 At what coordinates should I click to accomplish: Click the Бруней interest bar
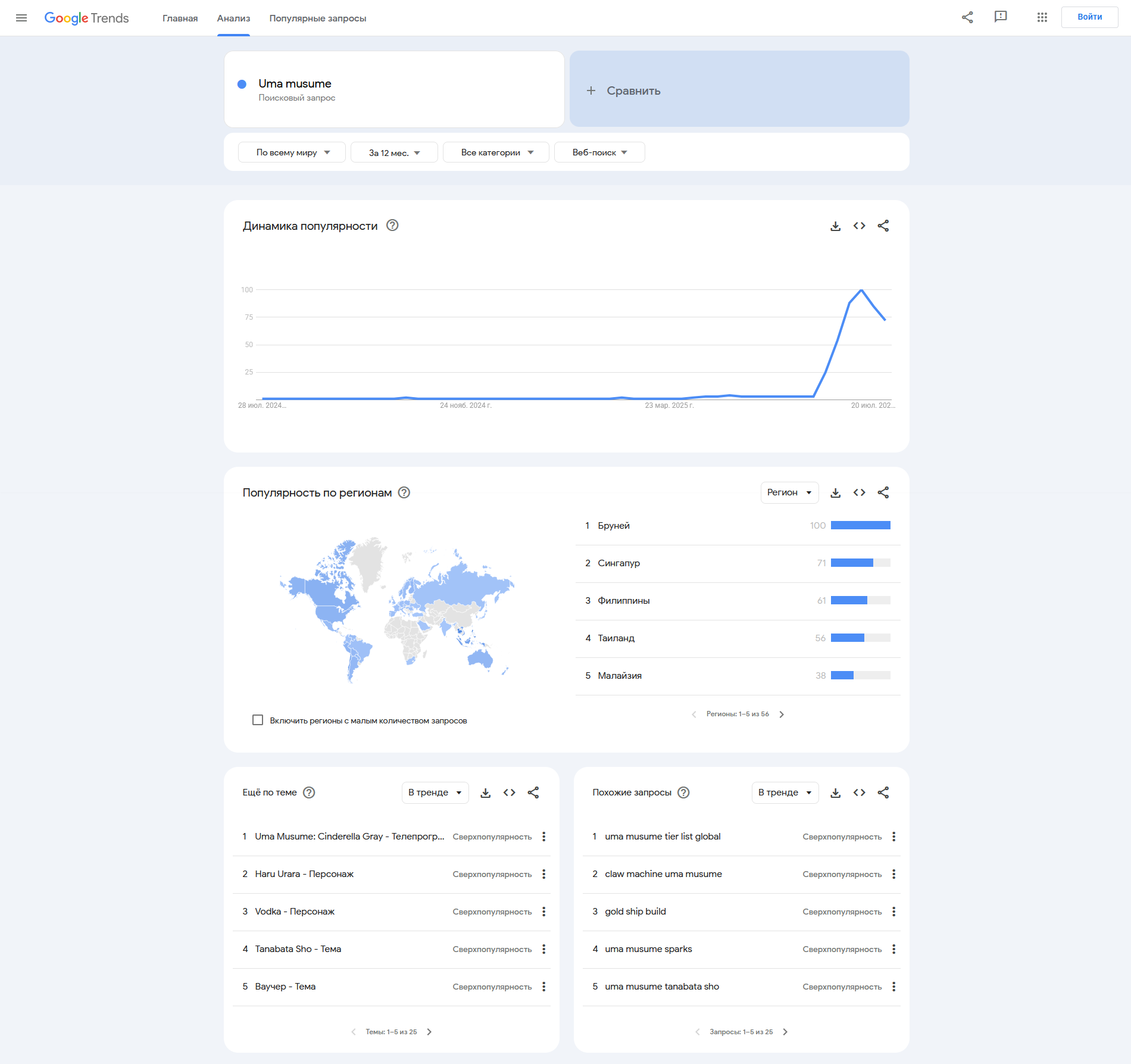click(x=861, y=525)
